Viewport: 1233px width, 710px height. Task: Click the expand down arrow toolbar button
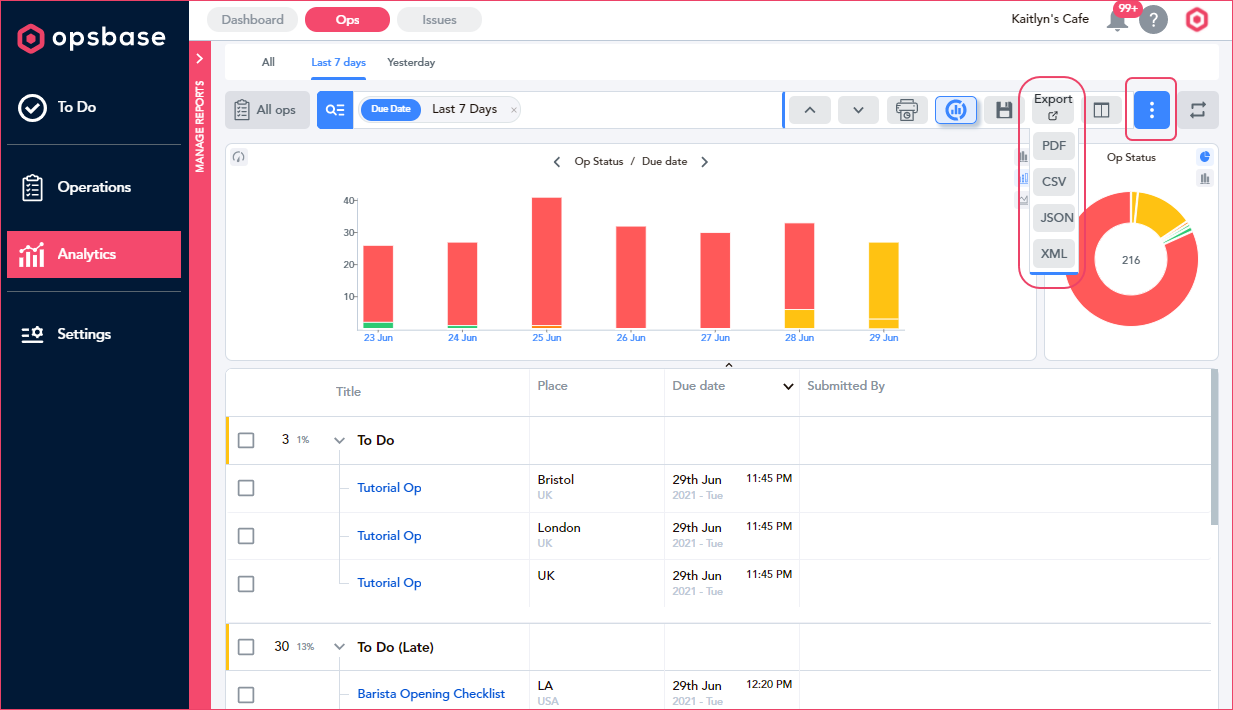[x=858, y=110]
